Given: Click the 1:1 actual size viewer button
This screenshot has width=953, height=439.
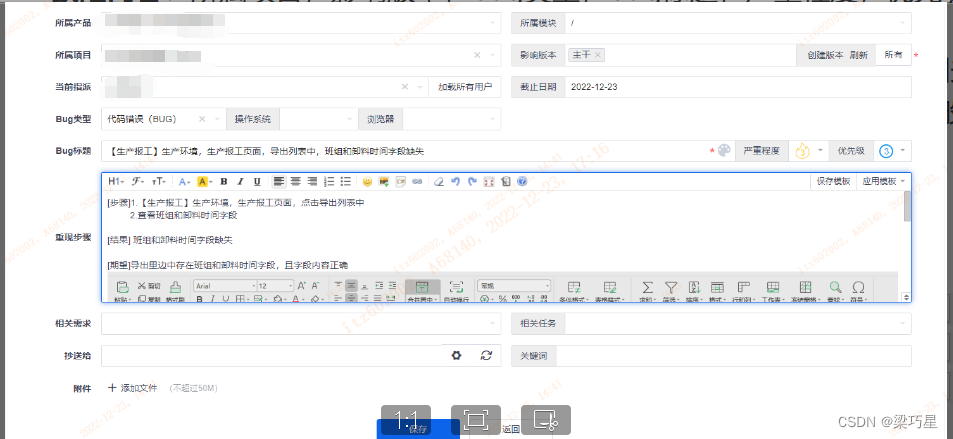Looking at the screenshot, I should pos(406,420).
